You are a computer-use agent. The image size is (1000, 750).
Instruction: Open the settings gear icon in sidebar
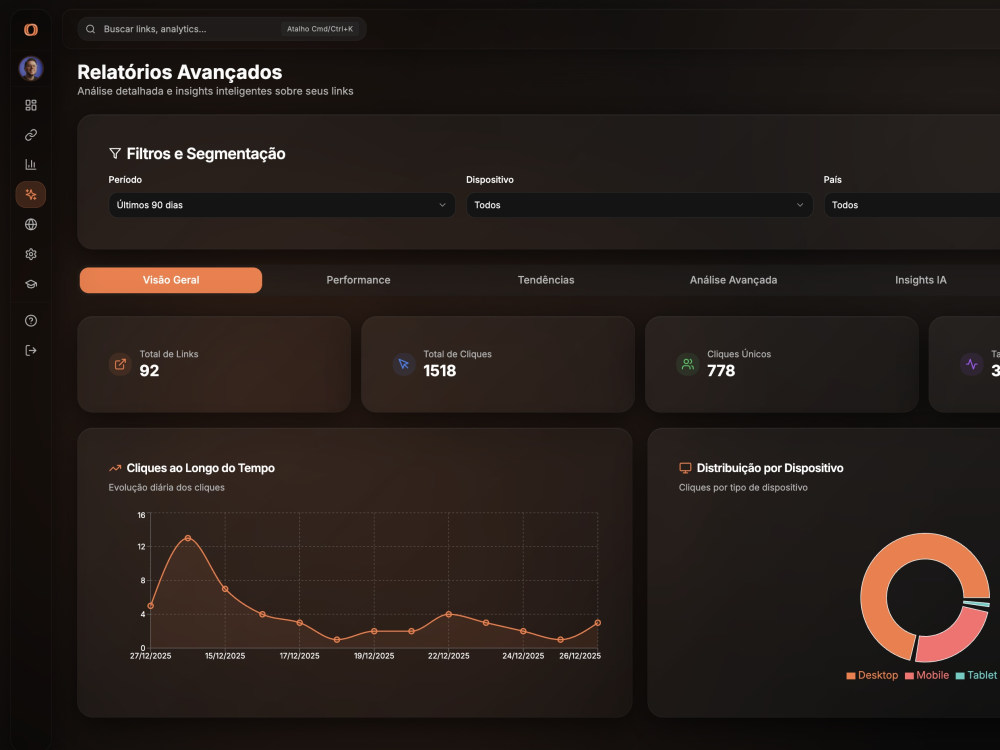pos(31,254)
